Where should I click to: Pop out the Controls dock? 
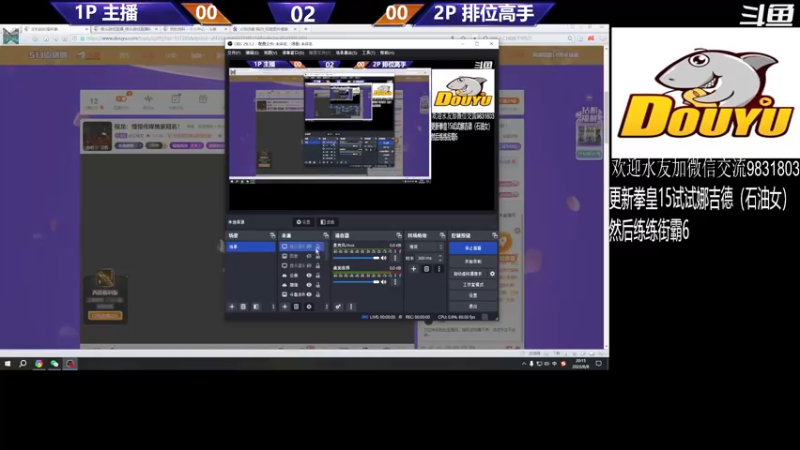[x=494, y=235]
